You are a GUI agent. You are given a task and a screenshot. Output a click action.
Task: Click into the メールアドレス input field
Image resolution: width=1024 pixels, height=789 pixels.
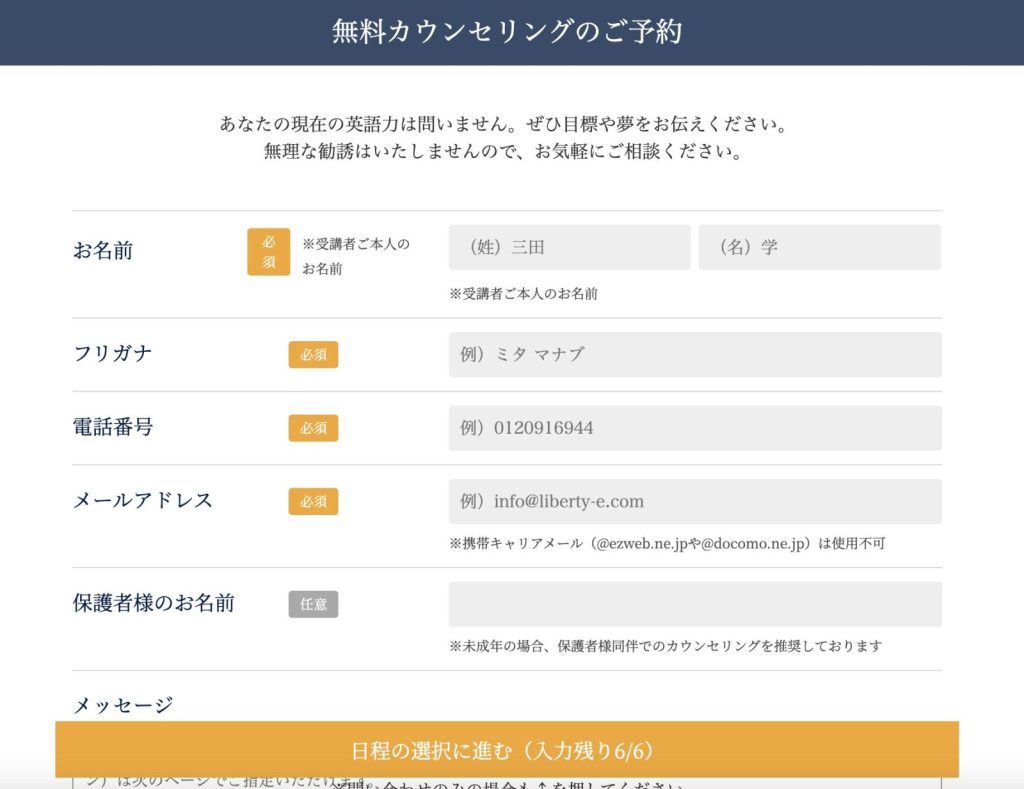[694, 501]
